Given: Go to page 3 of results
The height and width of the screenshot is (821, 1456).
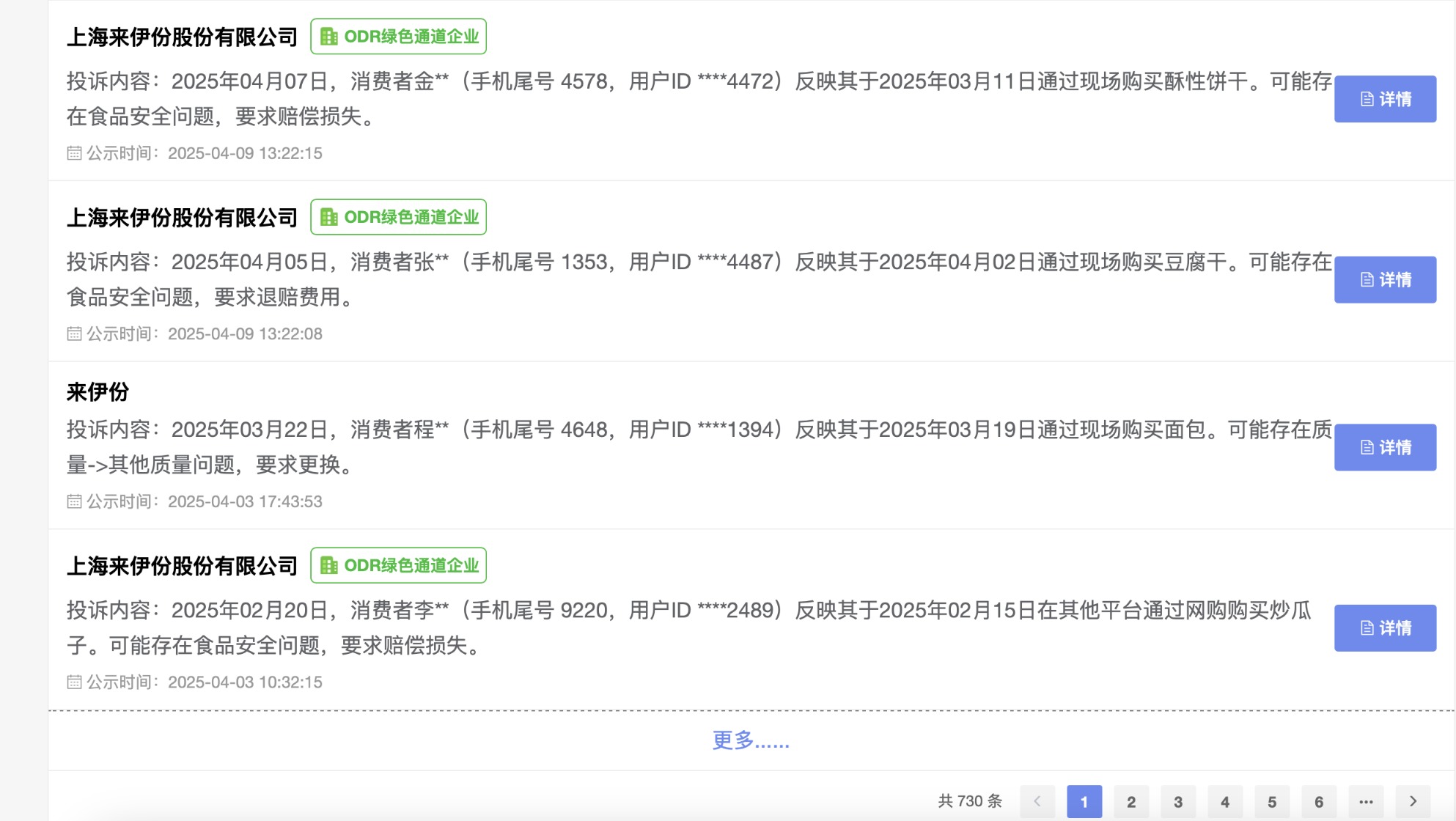Looking at the screenshot, I should pos(1178,802).
